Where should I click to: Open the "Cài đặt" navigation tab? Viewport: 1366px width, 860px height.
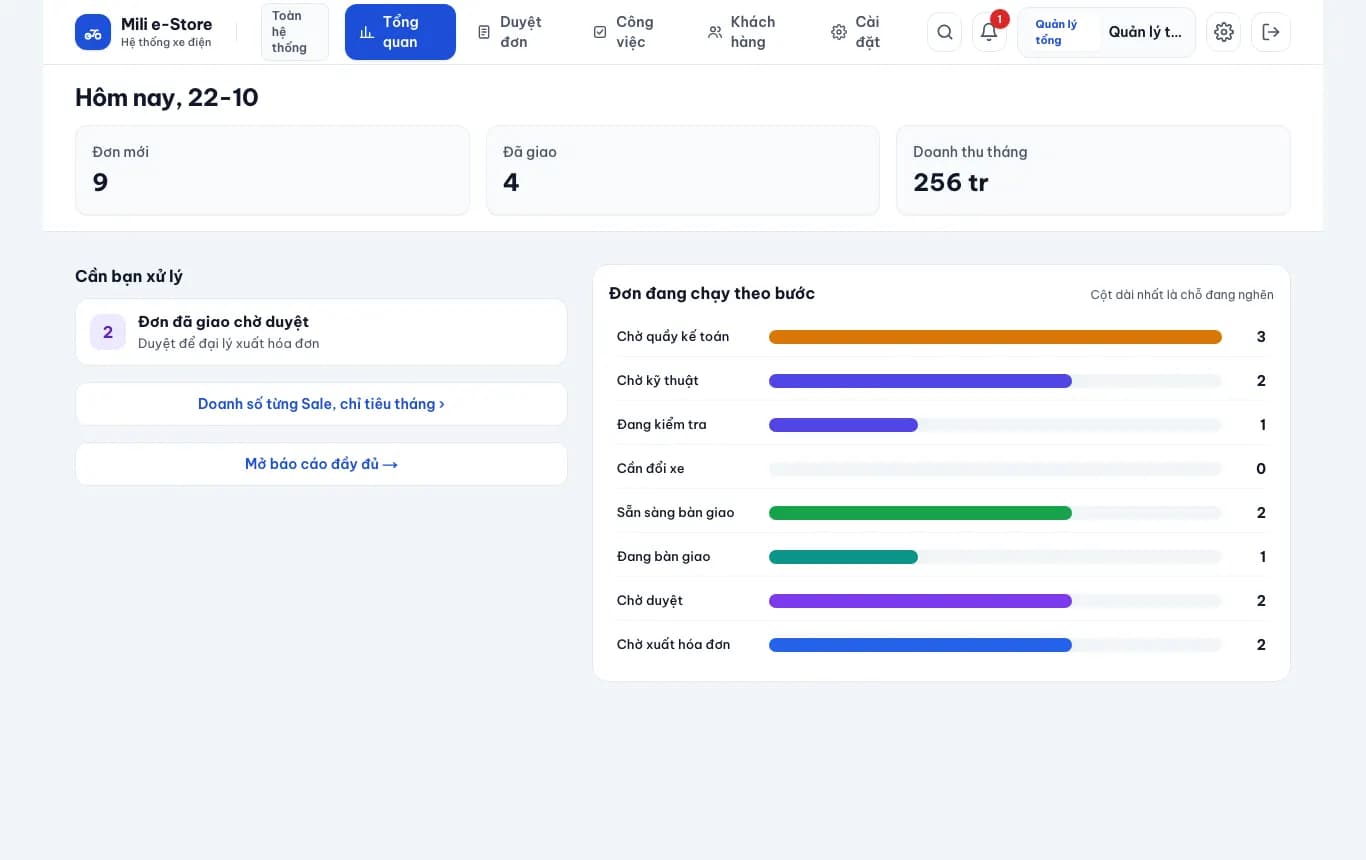857,32
